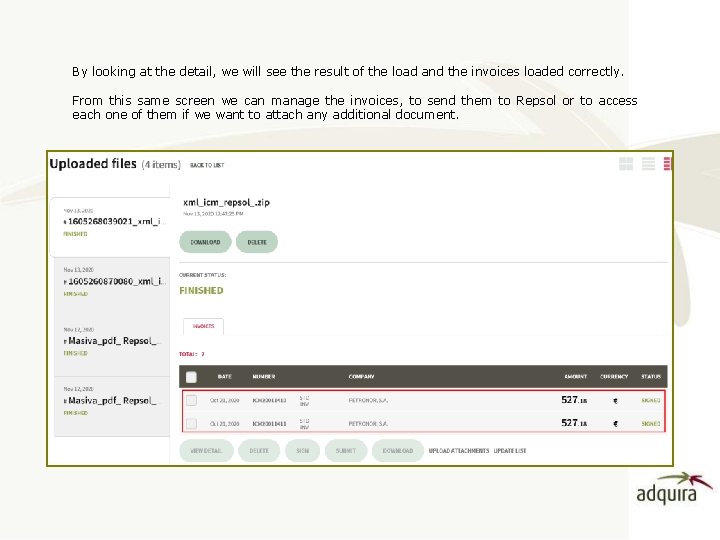720x540 pixels.
Task: Switch to the grid tile view icon
Action: 626,163
